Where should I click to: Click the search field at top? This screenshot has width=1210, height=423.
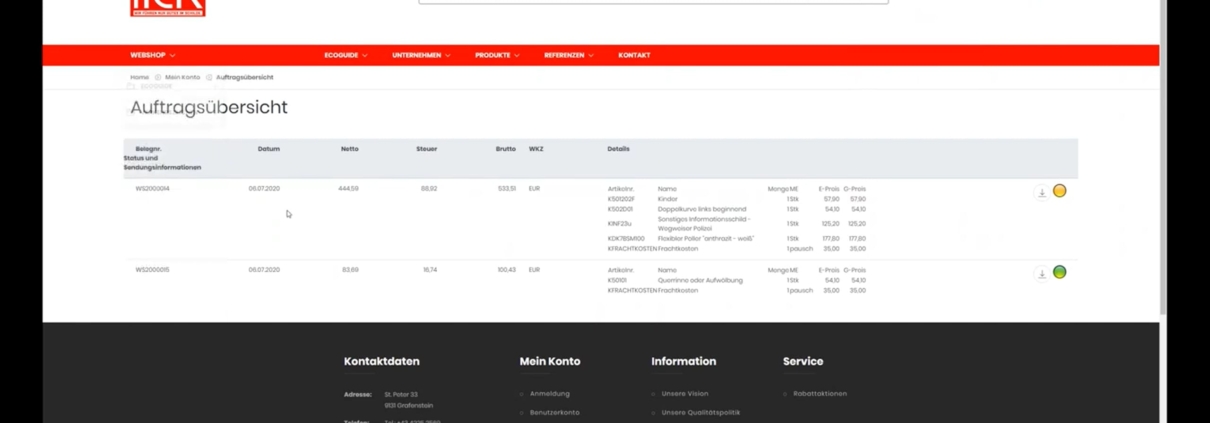652,2
